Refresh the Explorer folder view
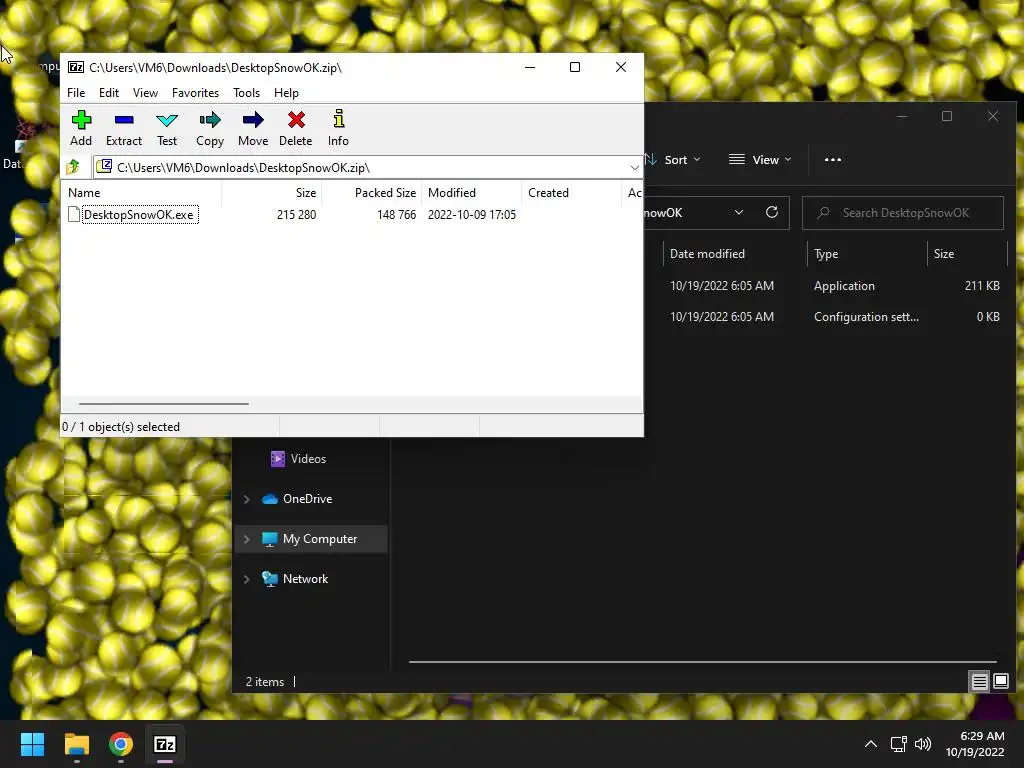The image size is (1024, 768). pyautogui.click(x=772, y=212)
